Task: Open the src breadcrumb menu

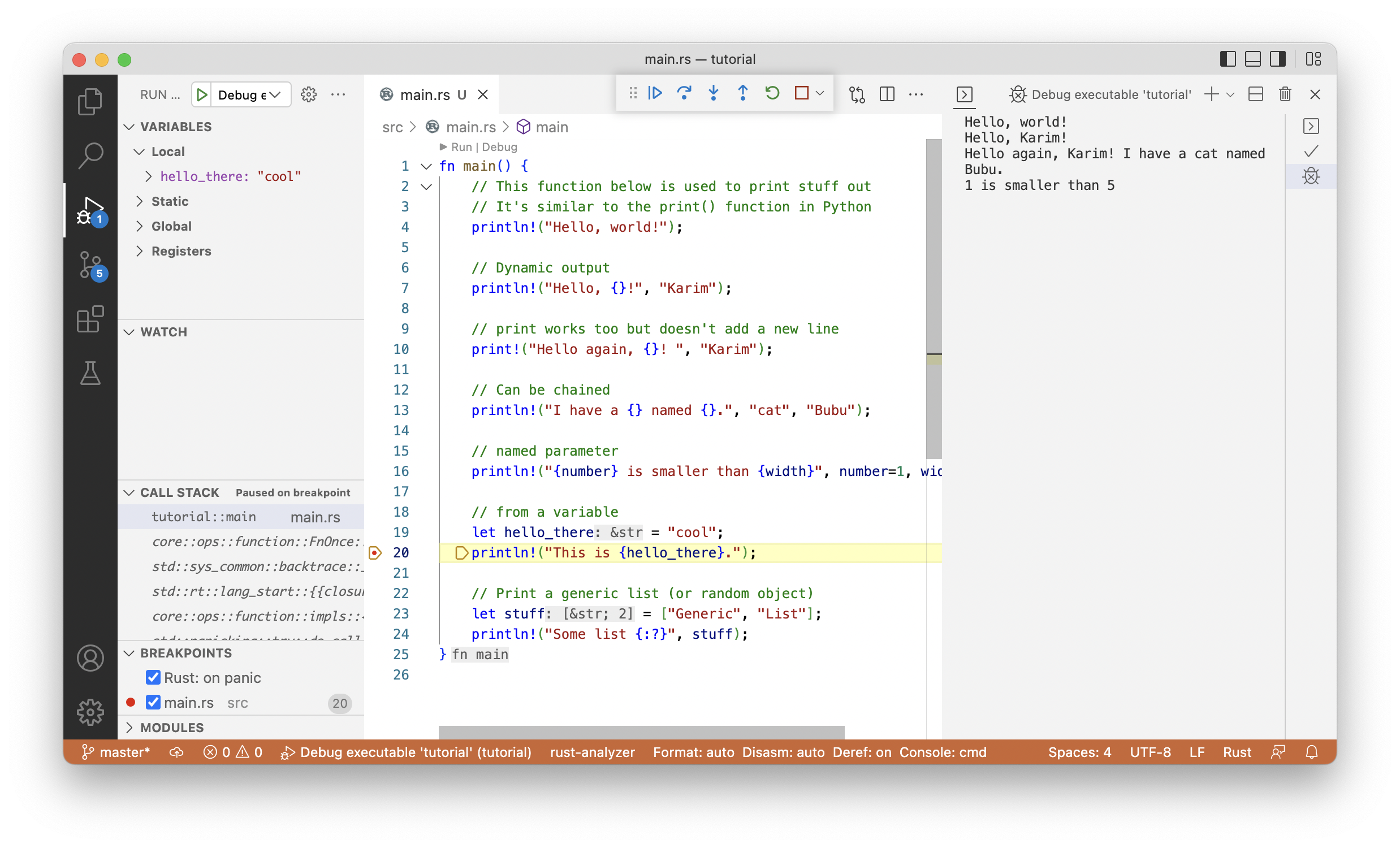Action: click(392, 127)
